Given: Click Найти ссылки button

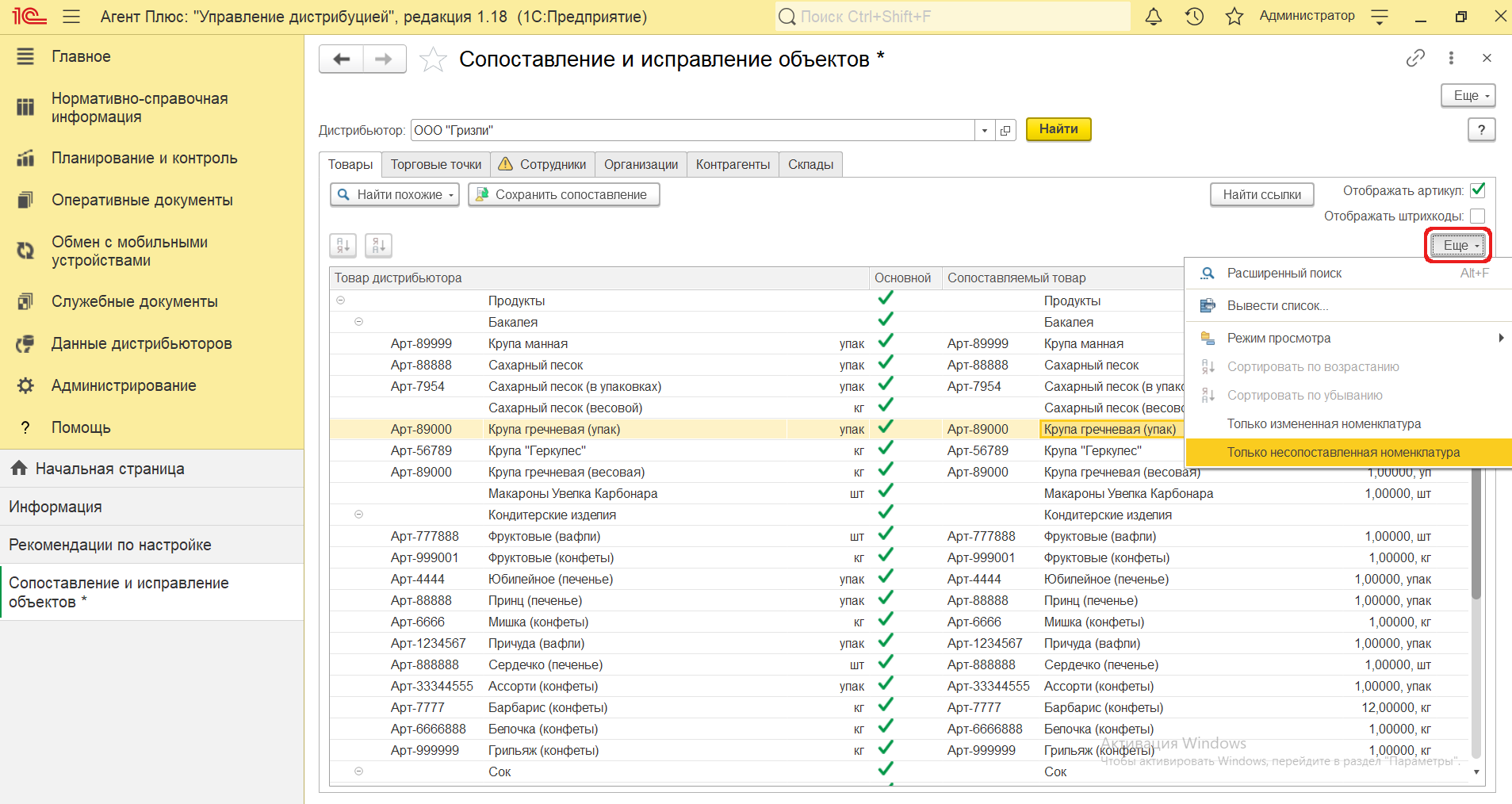Looking at the screenshot, I should [1261, 195].
